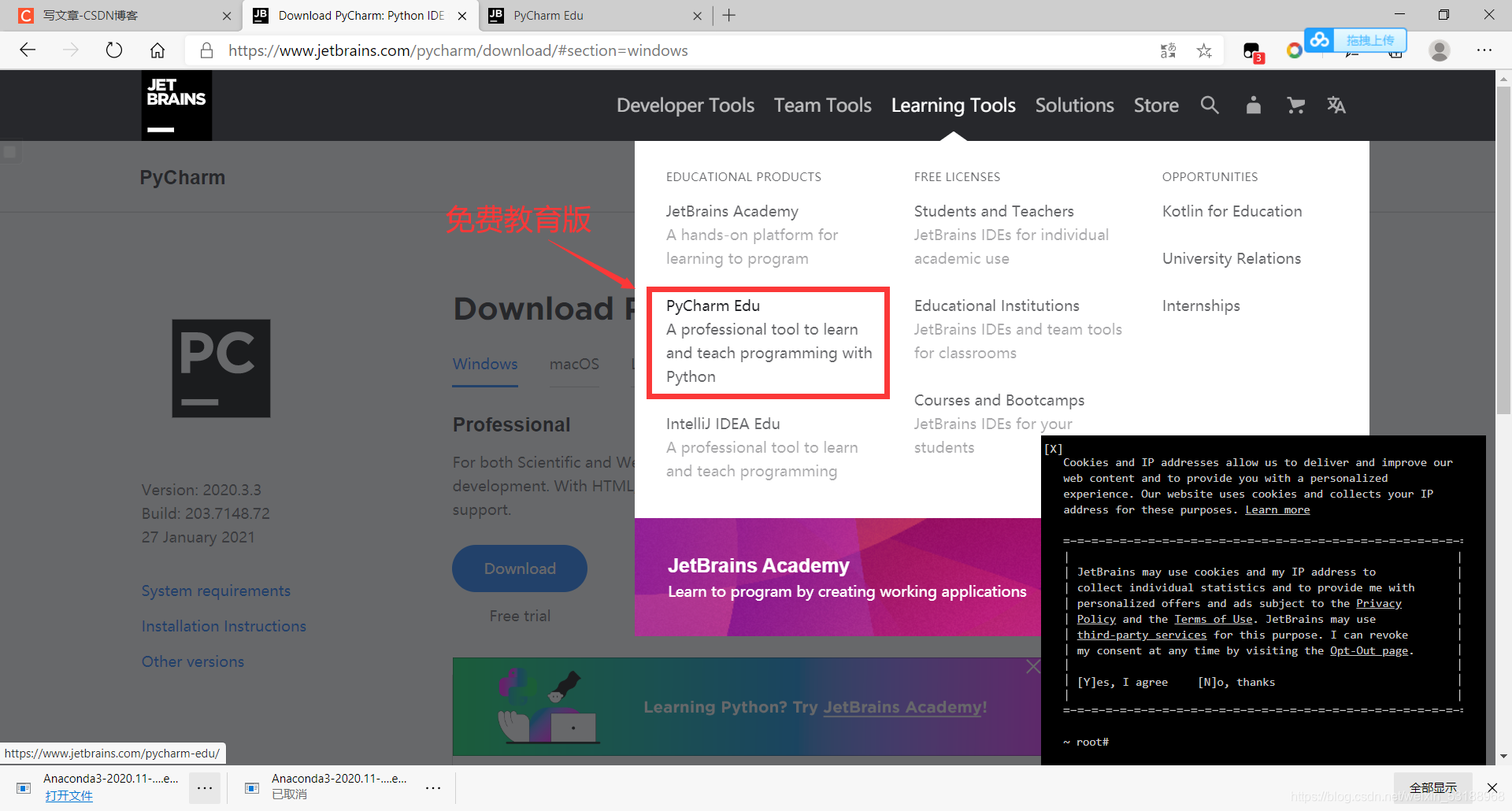
Task: Open browser settings and more menu
Action: pos(1484,50)
